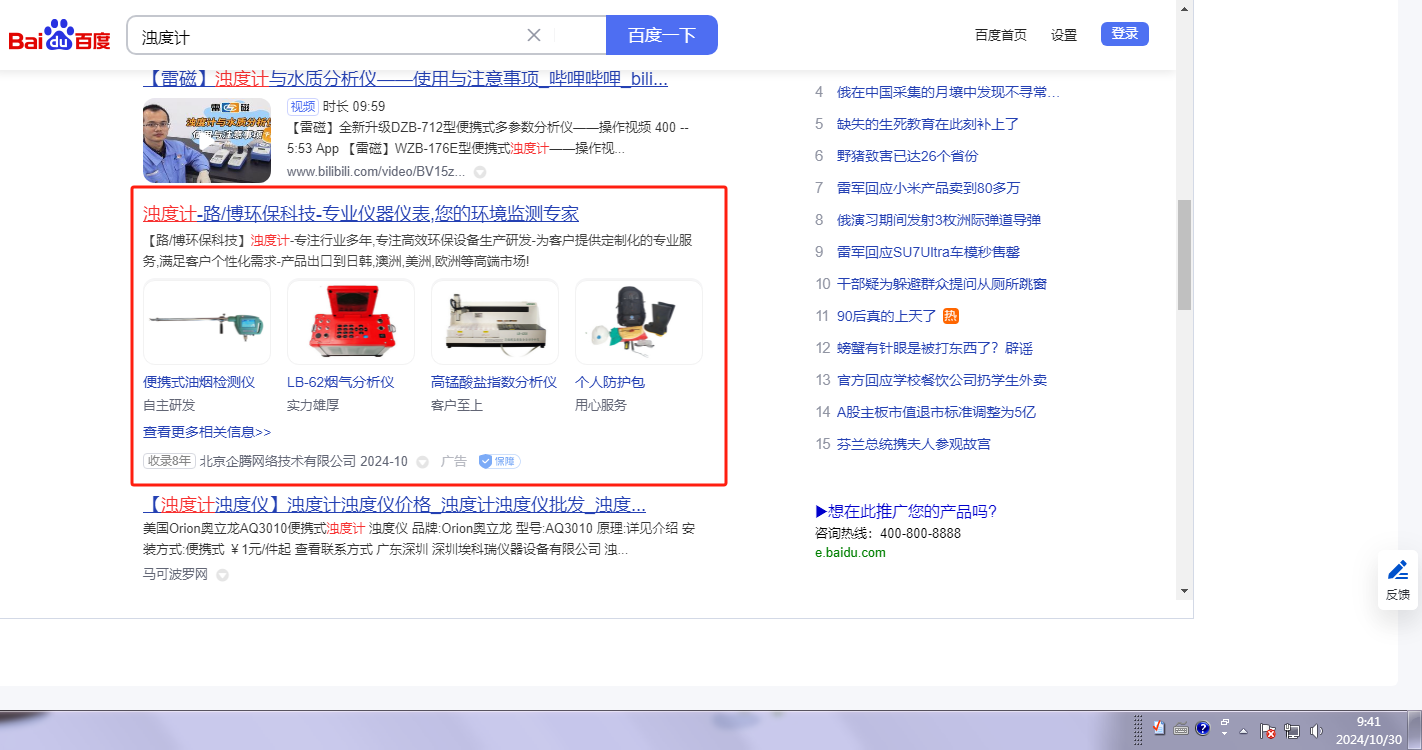Viewport: 1422px width, 750px height.
Task: Click the 登录 login button
Action: (x=1125, y=34)
